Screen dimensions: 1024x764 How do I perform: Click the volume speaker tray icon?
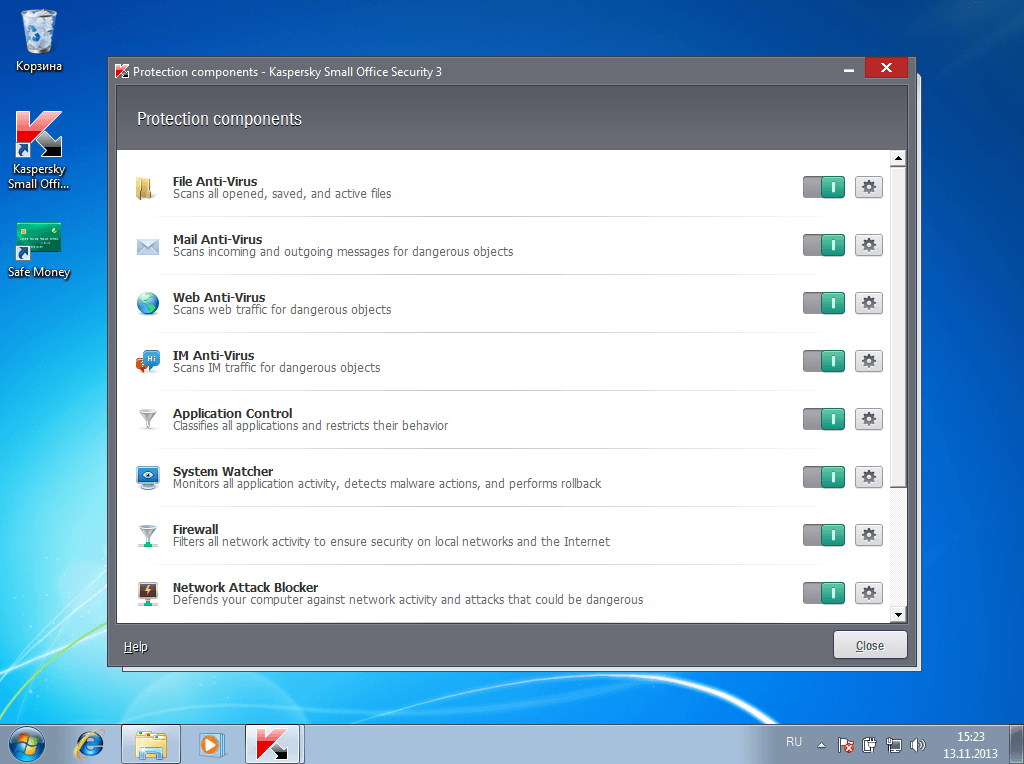[918, 744]
